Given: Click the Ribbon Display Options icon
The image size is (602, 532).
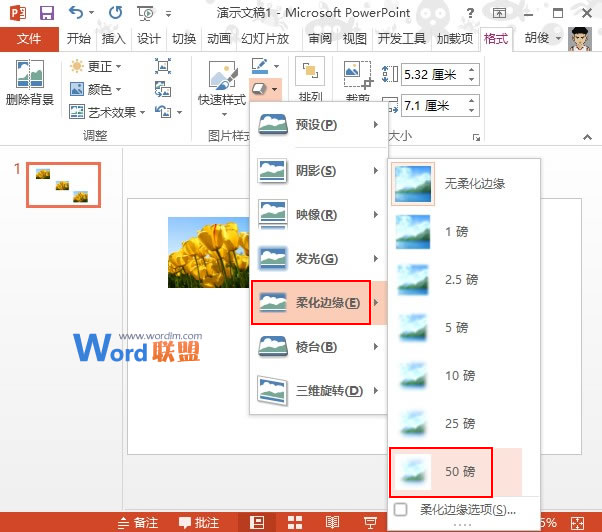Looking at the screenshot, I should tap(499, 13).
